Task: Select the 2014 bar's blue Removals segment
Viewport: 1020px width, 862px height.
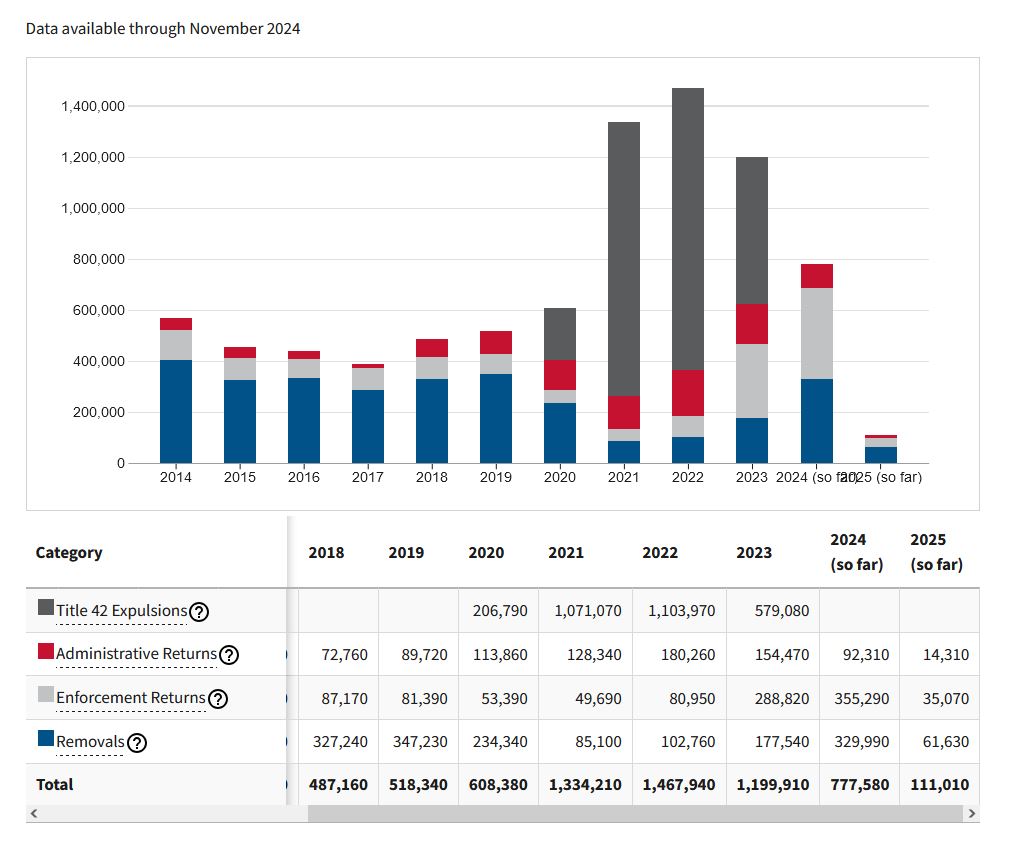Action: [176, 411]
